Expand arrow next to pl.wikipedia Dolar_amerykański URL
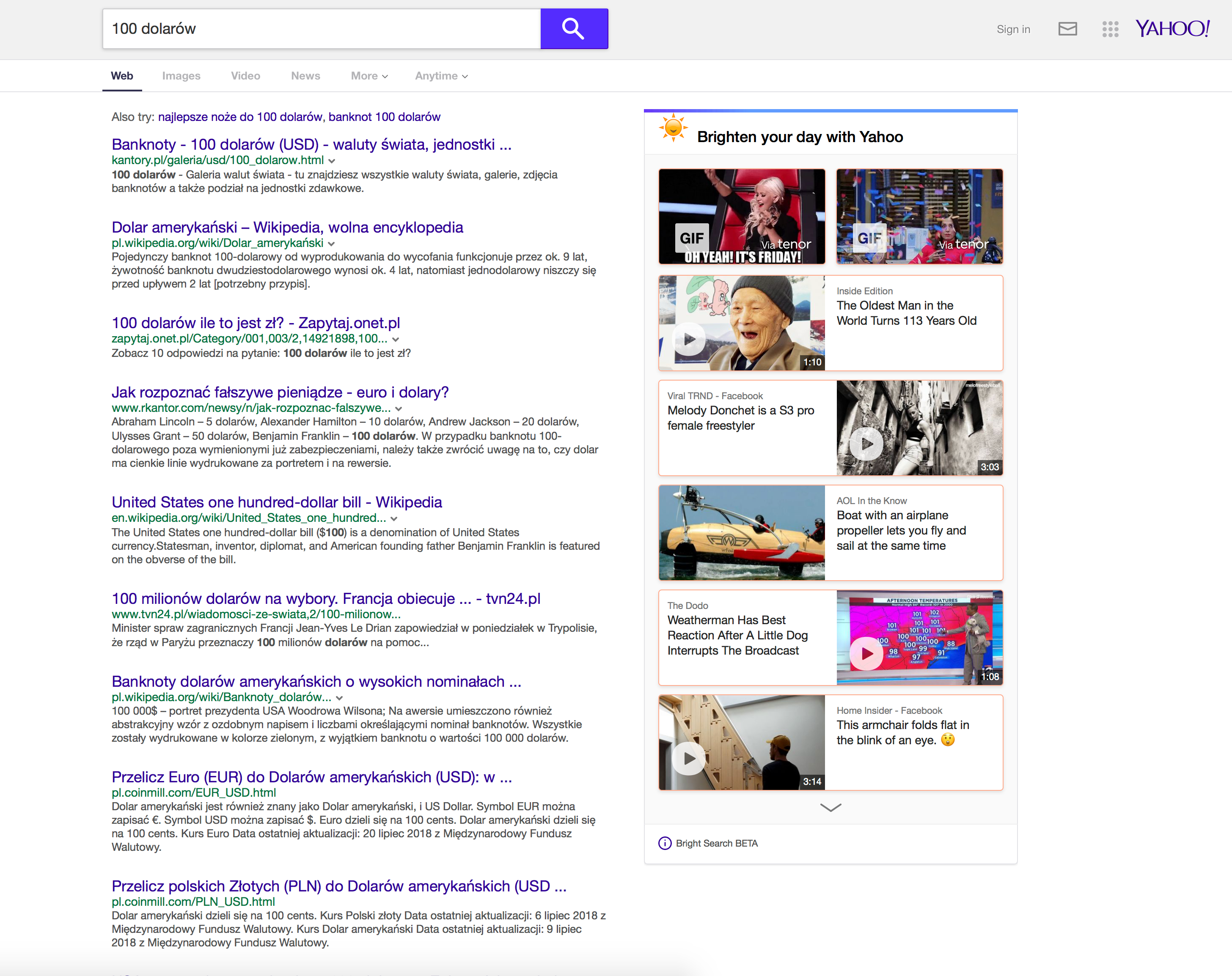Screen dimensions: 1232x976 pos(331,244)
